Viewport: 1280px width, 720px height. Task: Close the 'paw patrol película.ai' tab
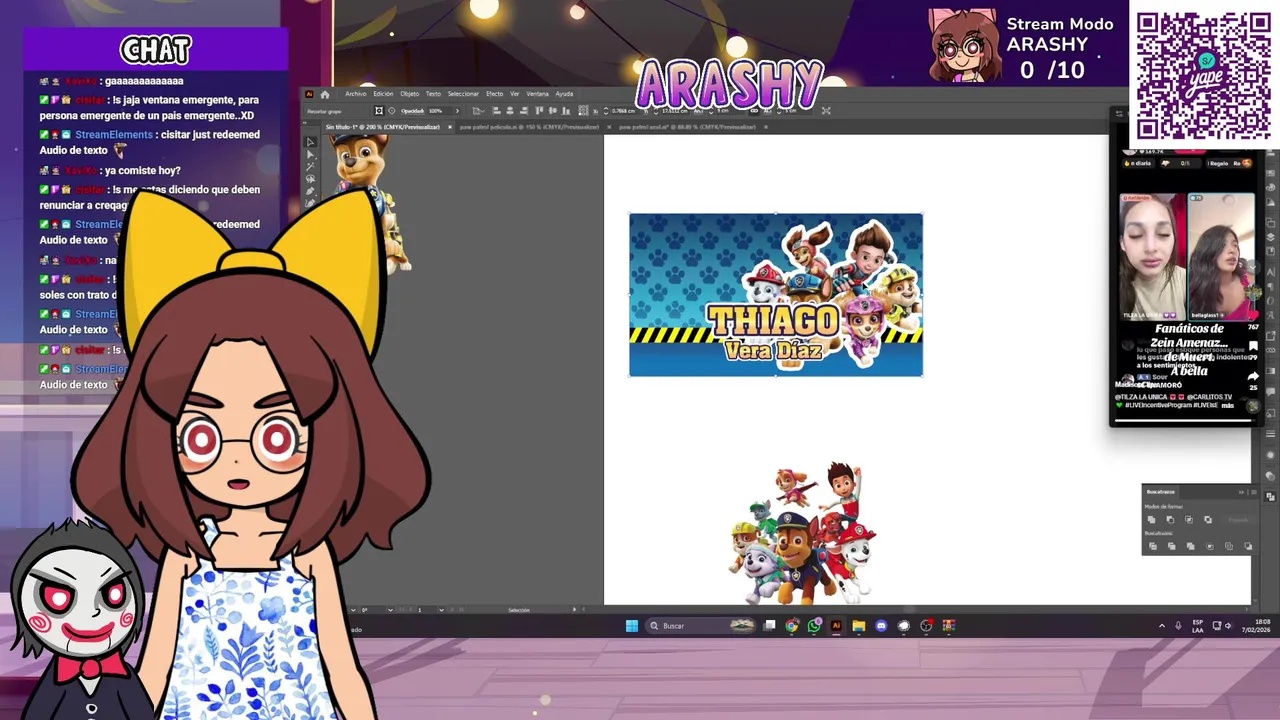[609, 127]
